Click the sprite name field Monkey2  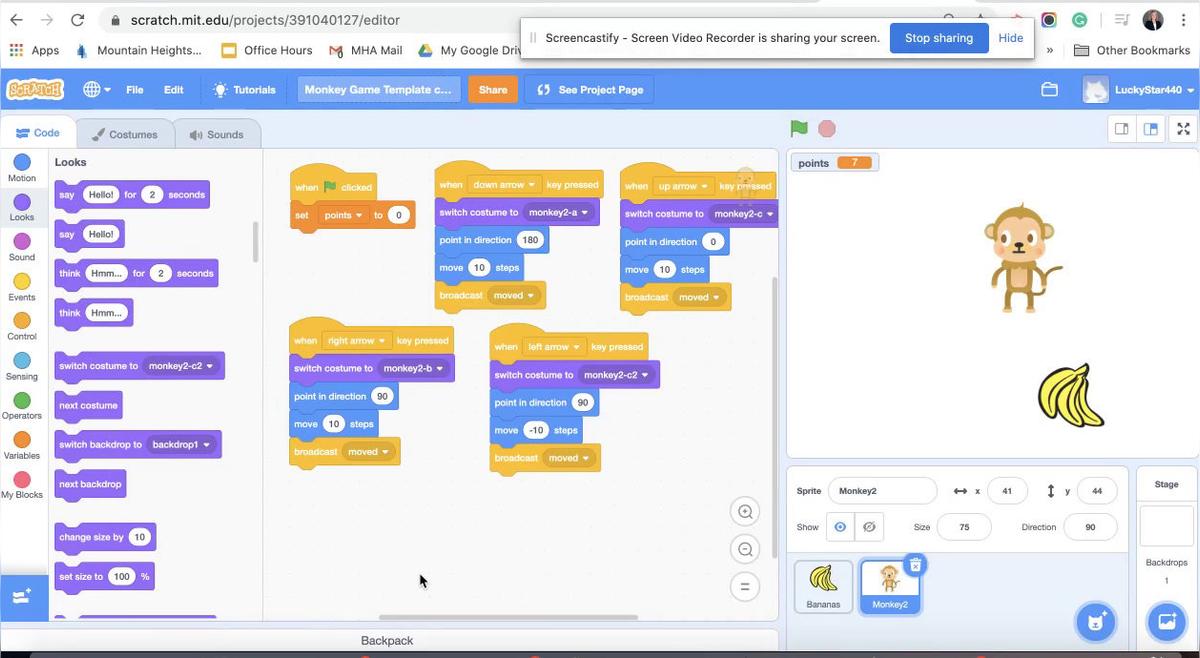pos(882,491)
